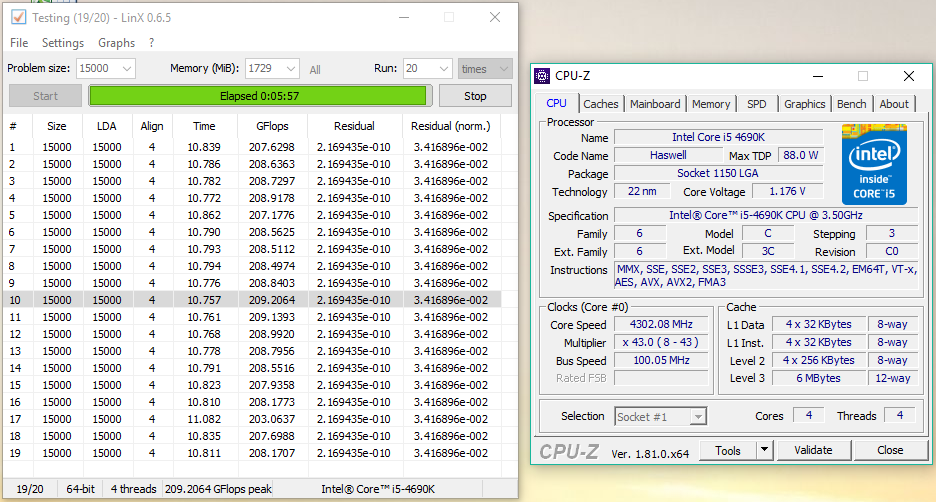Select row 17 with time 11.082
The height and width of the screenshot is (502, 936).
click(253, 419)
